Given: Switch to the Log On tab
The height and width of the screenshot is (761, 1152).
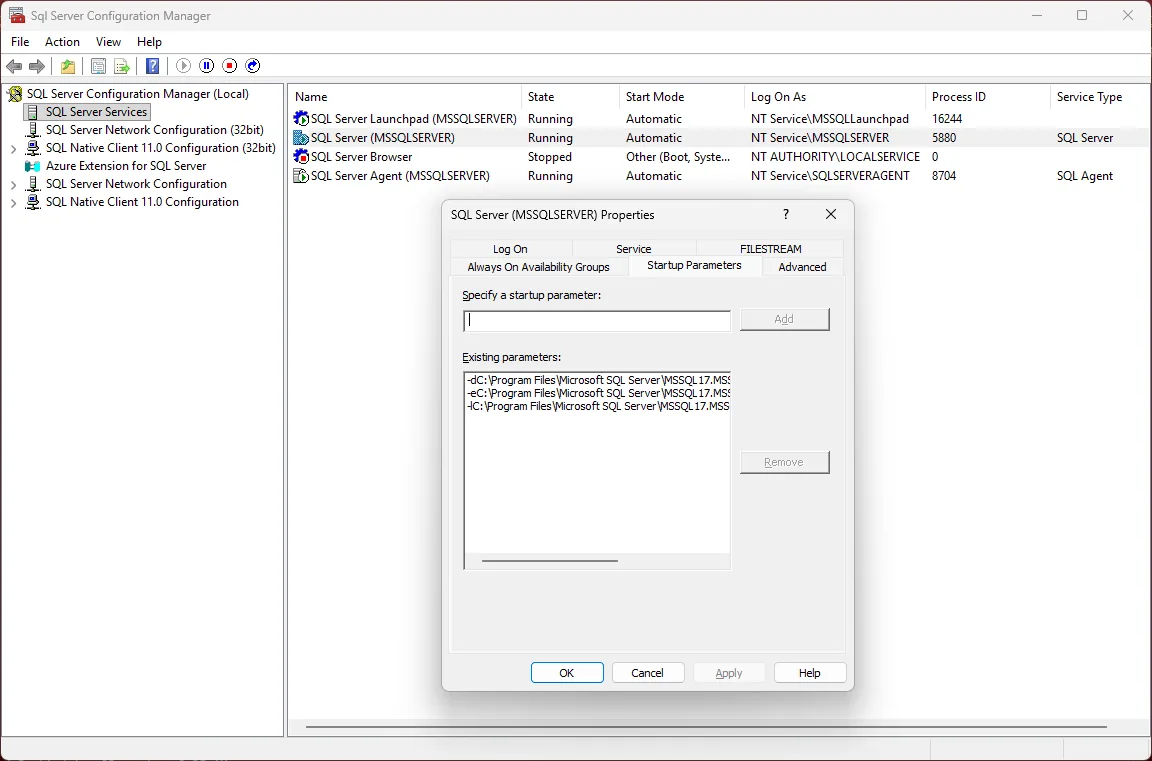Looking at the screenshot, I should click(x=511, y=248).
